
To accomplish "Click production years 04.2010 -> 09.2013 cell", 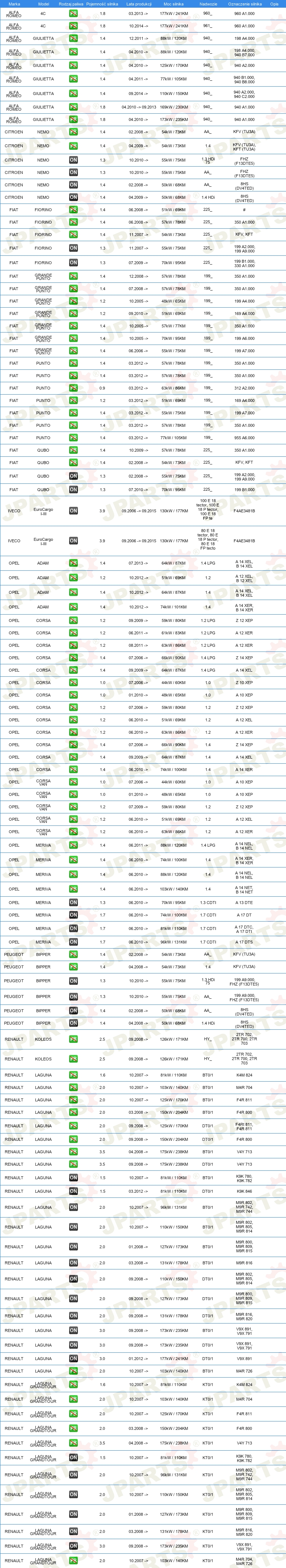I will 139,107.
